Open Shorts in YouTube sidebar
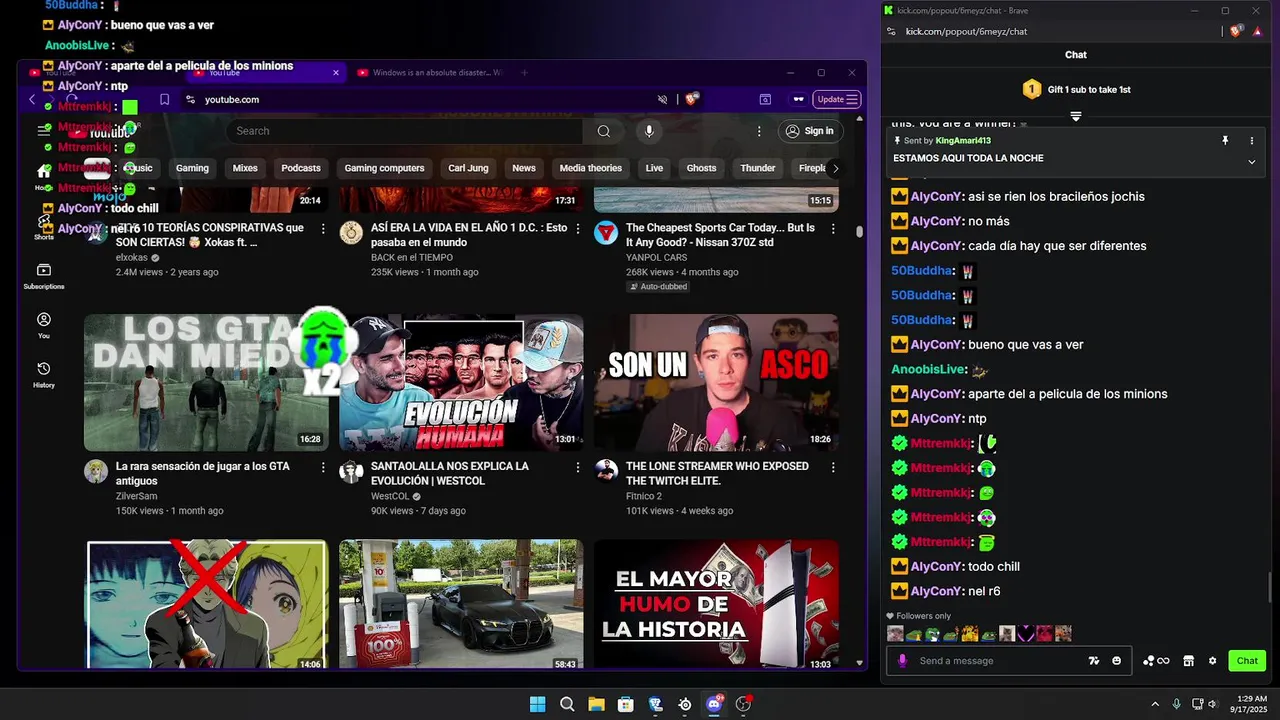 pos(44,227)
